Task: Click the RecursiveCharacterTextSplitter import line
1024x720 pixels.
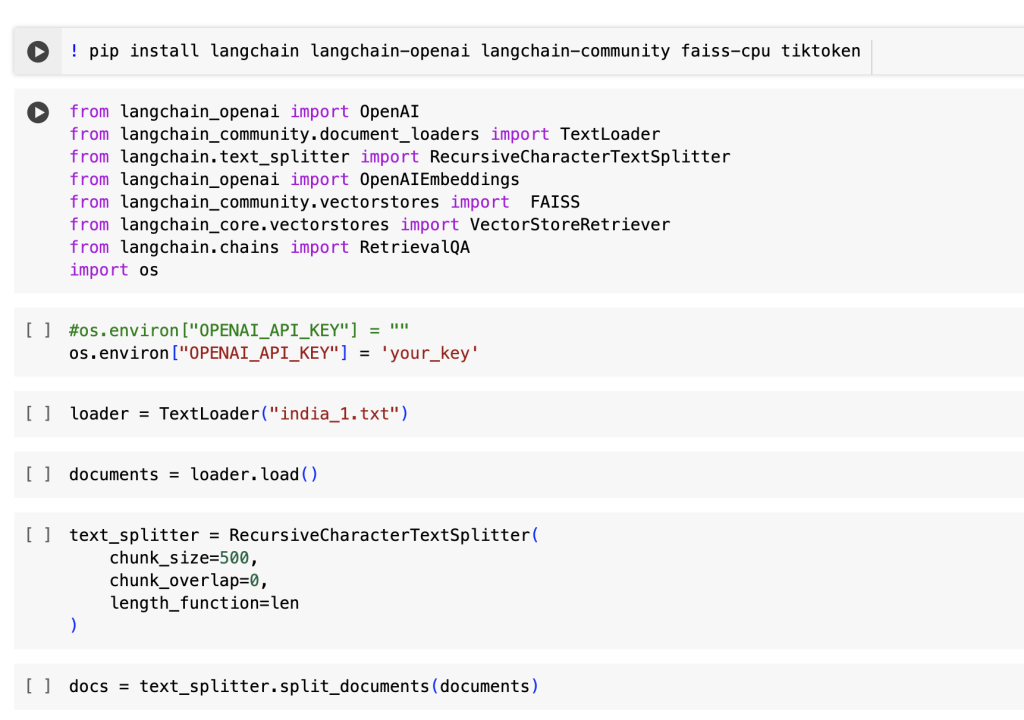Action: (x=399, y=157)
